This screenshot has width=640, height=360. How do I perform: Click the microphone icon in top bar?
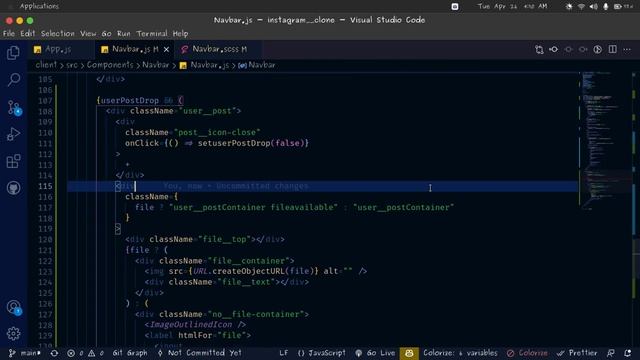[x=606, y=7]
